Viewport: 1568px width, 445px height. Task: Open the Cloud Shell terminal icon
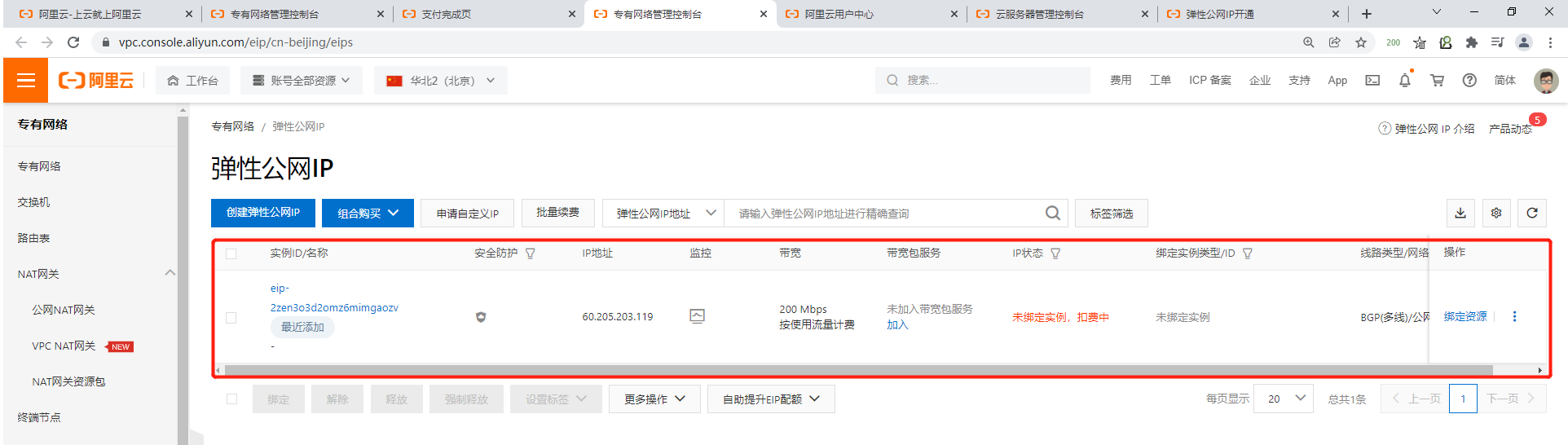[x=1372, y=80]
